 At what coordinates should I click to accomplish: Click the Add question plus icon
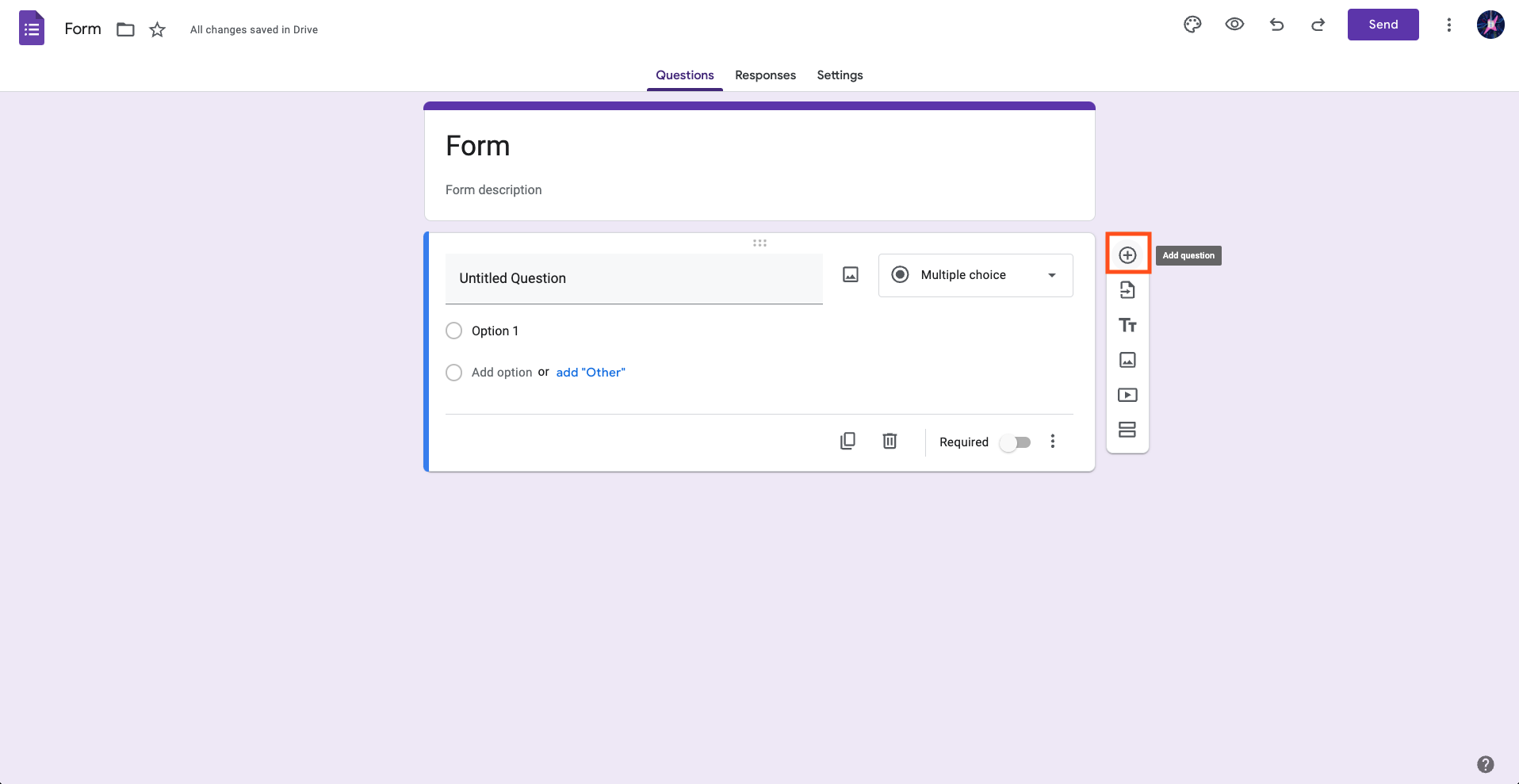pyautogui.click(x=1127, y=255)
